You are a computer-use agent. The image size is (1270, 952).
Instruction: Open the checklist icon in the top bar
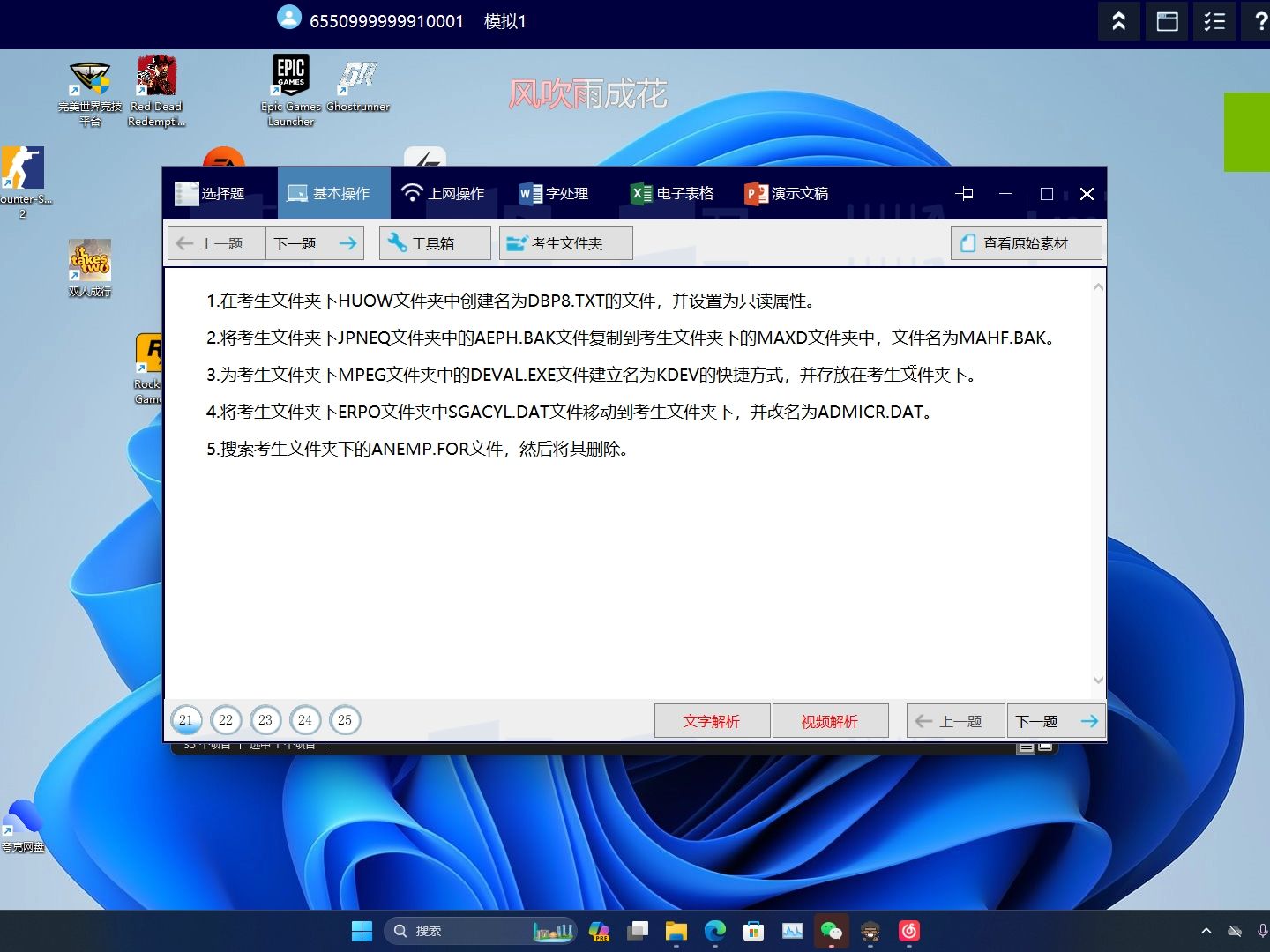point(1214,21)
